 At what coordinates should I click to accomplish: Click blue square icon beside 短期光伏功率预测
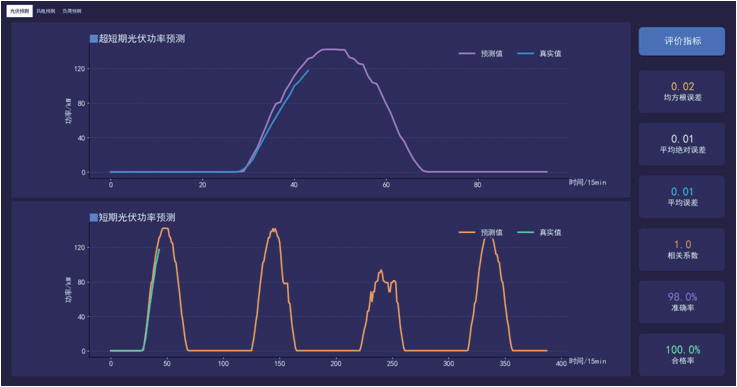94,218
